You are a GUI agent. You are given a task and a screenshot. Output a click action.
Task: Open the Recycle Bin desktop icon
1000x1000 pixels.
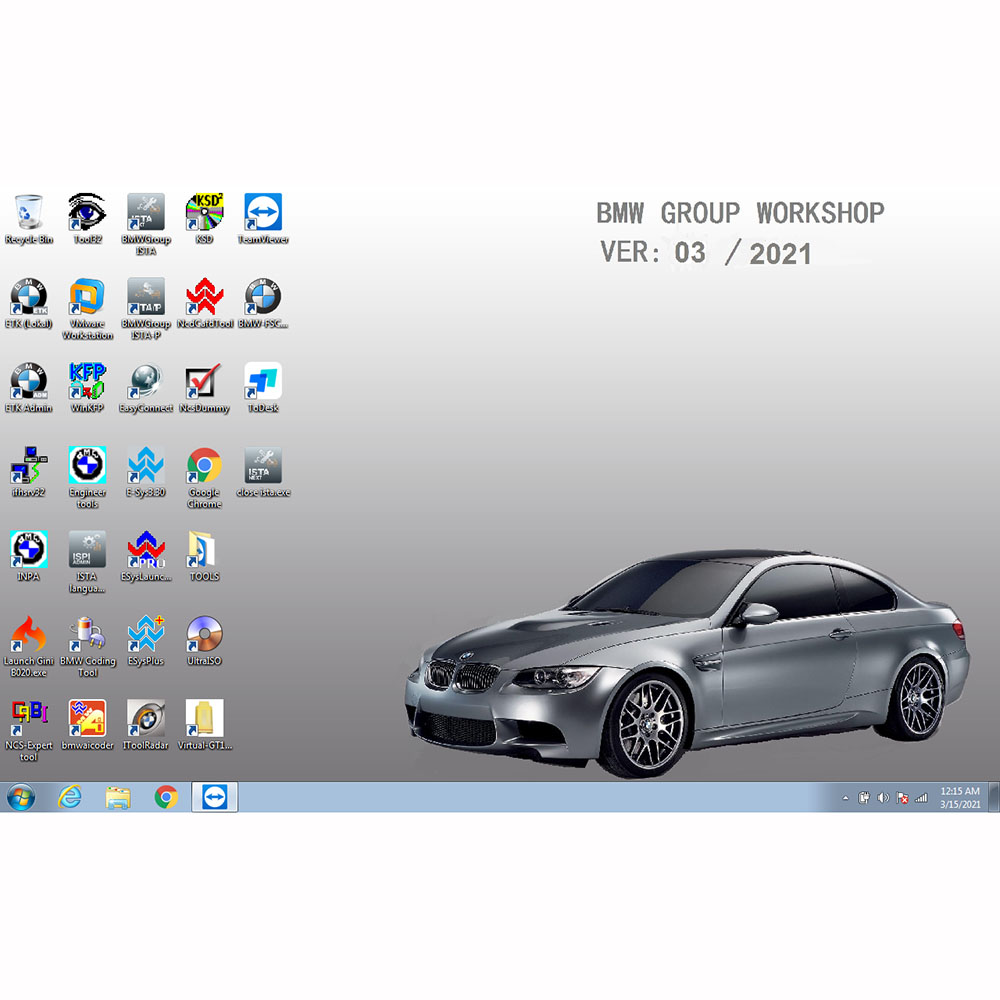pos(29,219)
